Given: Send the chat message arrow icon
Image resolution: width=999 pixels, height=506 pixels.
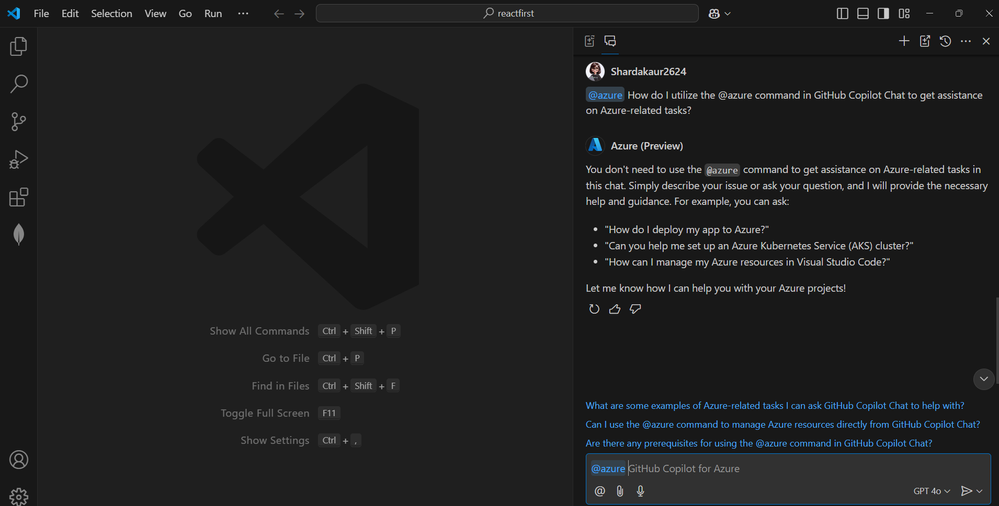Looking at the screenshot, I should 966,491.
